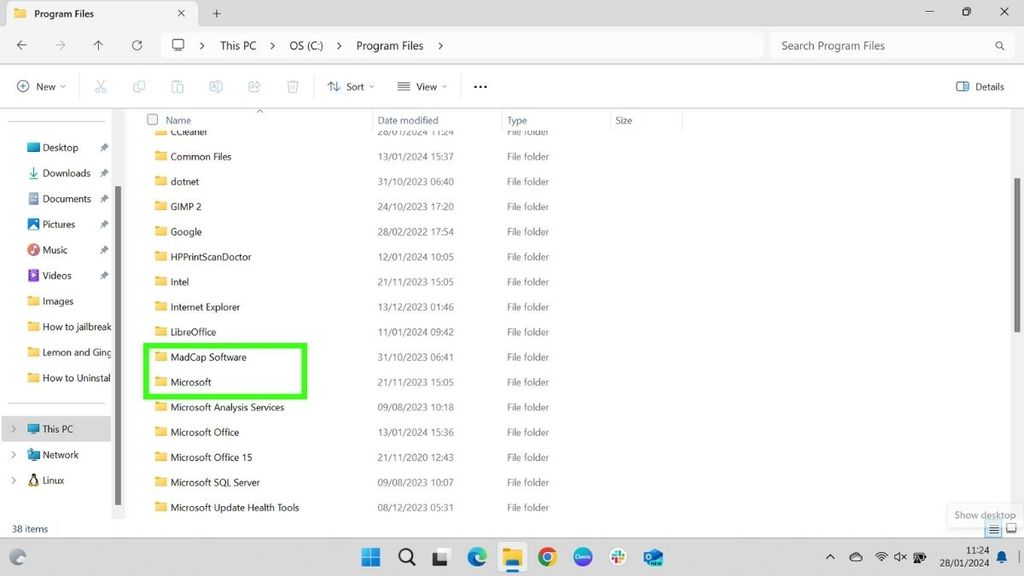This screenshot has height=576, width=1024.
Task: Go up one folder with Up arrow
Action: click(x=98, y=46)
